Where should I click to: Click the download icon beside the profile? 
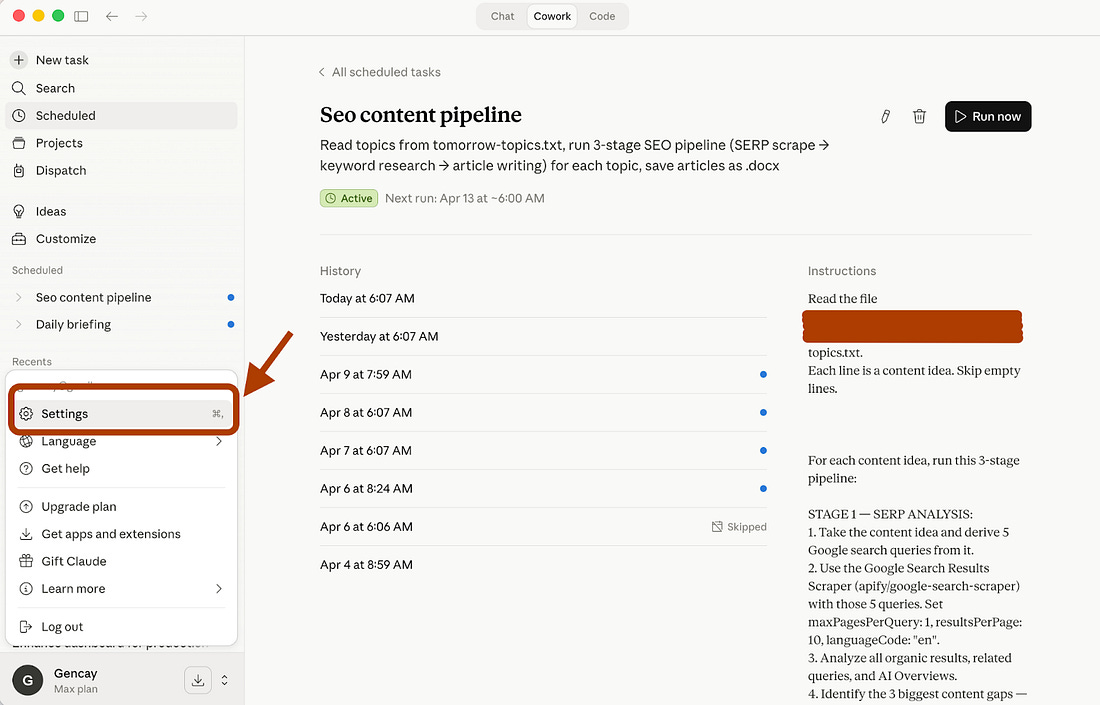tap(198, 680)
